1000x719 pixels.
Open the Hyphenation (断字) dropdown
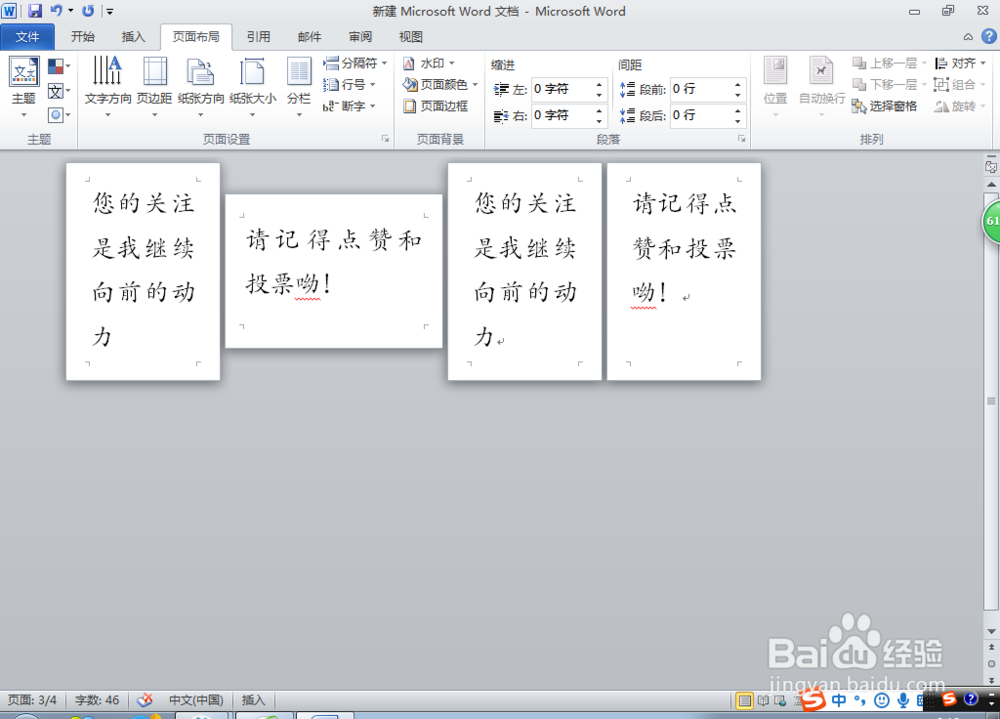(350, 105)
